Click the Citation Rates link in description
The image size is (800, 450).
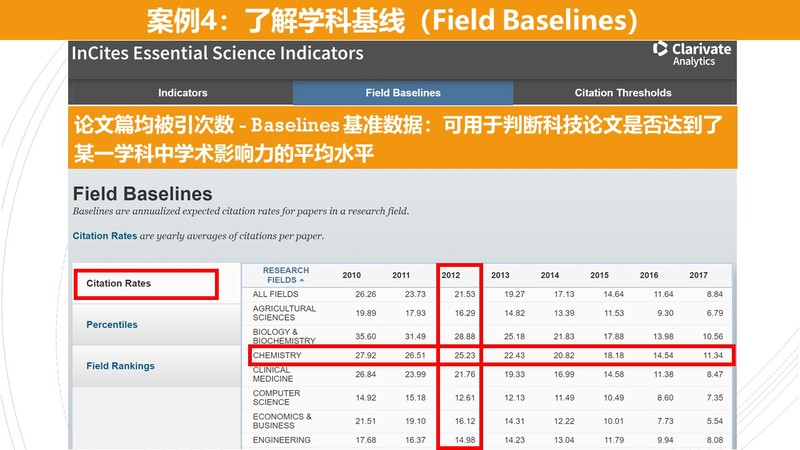click(104, 236)
